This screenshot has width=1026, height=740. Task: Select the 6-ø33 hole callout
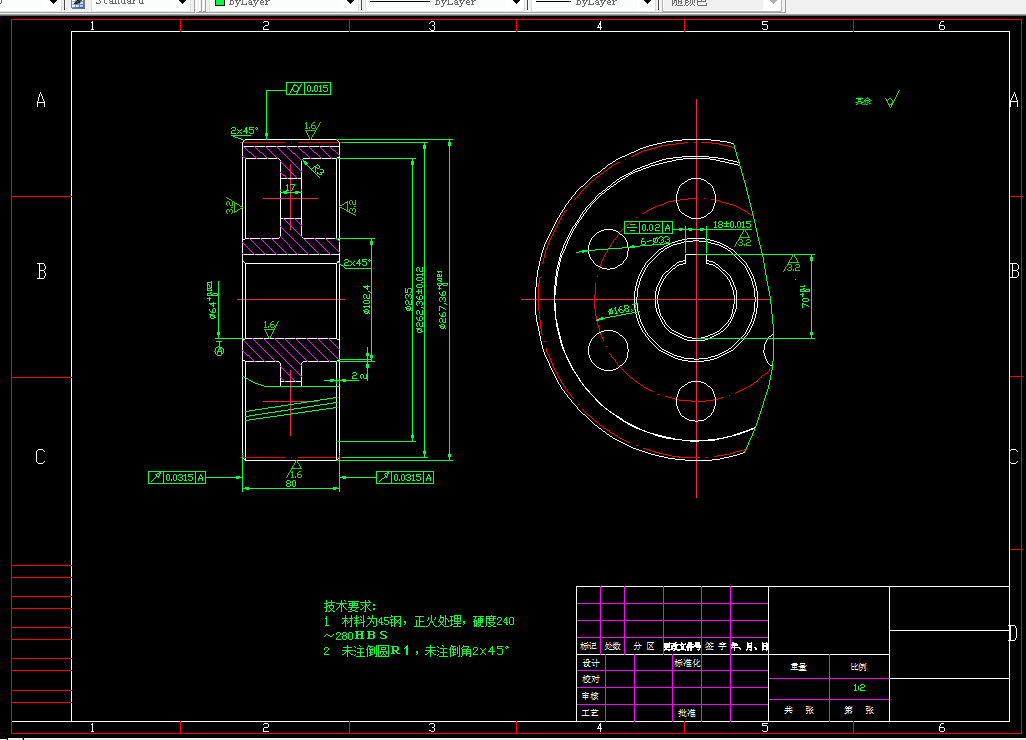click(655, 241)
